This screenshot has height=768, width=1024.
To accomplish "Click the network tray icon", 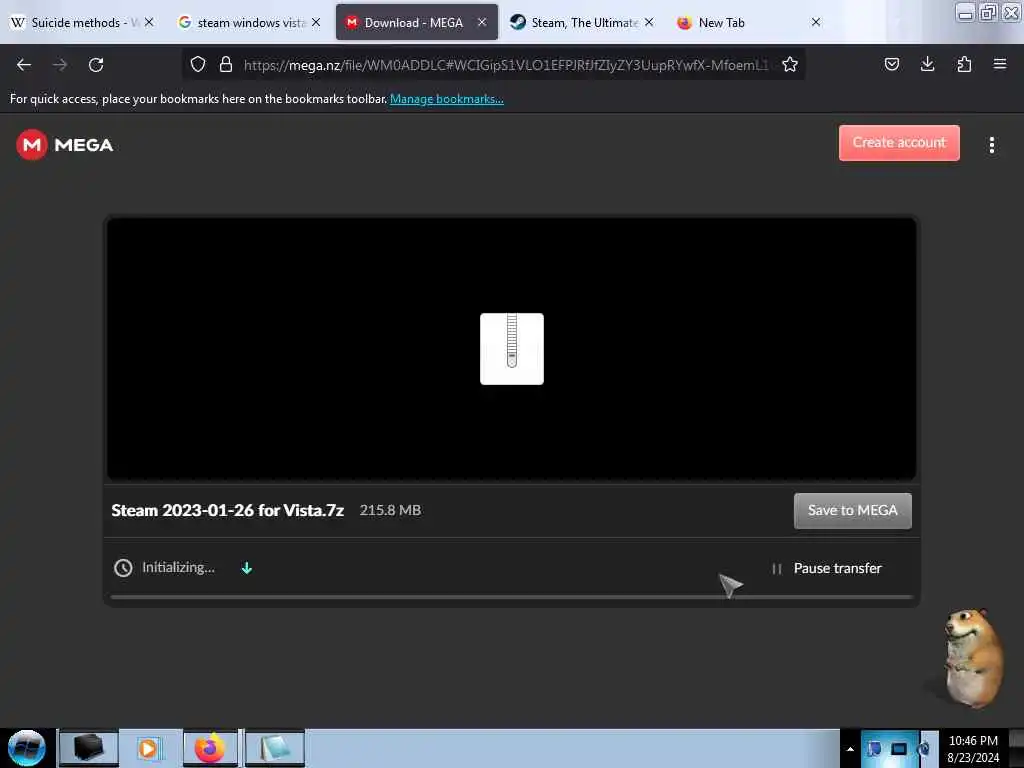I will coord(899,749).
